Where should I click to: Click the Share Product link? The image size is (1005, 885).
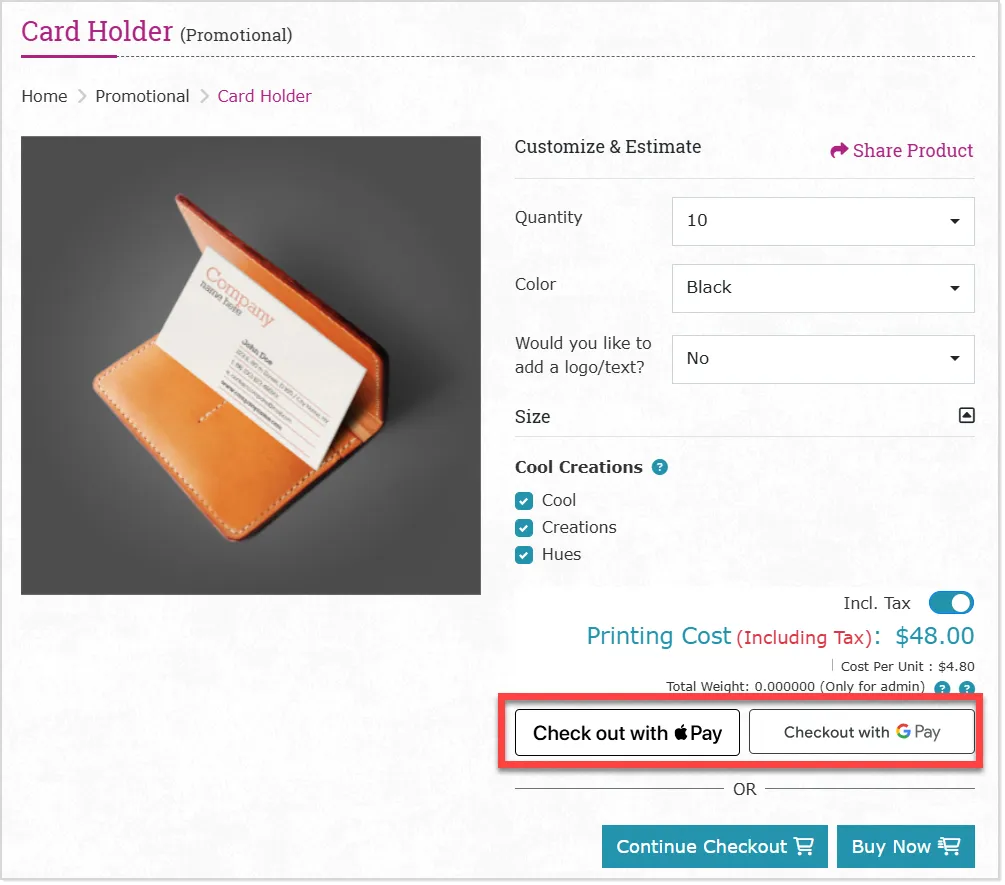click(904, 151)
